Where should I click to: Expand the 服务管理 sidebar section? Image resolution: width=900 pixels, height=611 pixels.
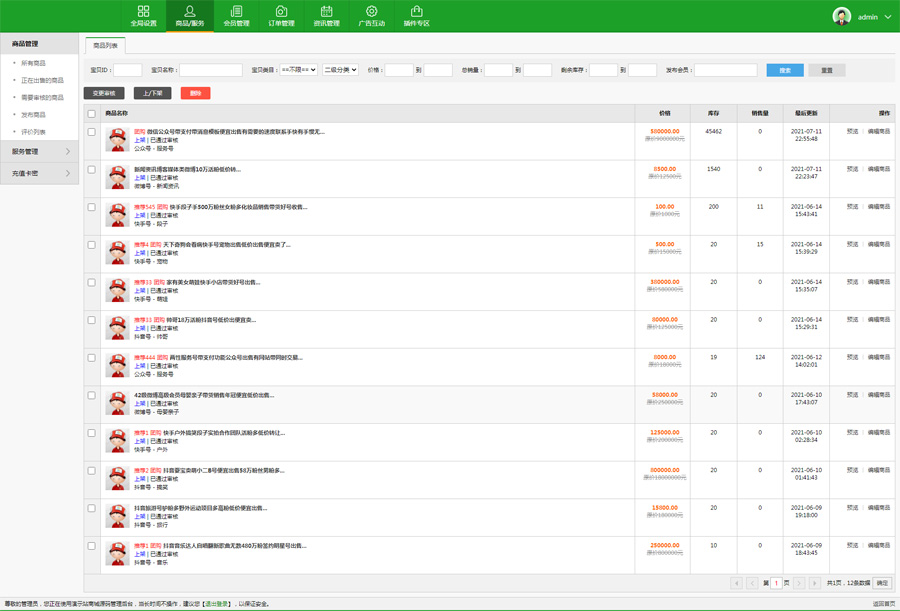[x=40, y=152]
